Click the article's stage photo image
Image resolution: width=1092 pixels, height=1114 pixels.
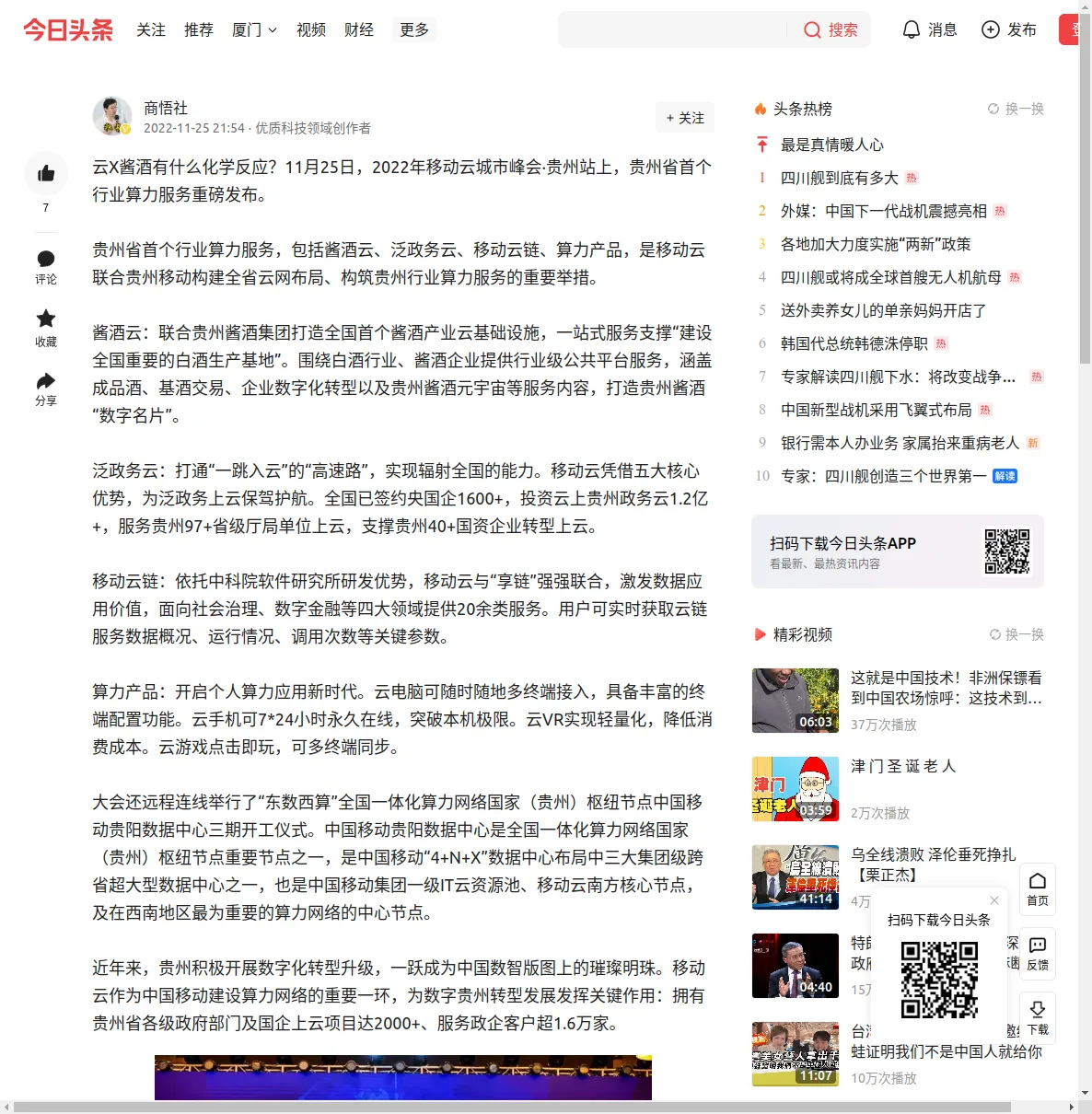pos(403,1077)
